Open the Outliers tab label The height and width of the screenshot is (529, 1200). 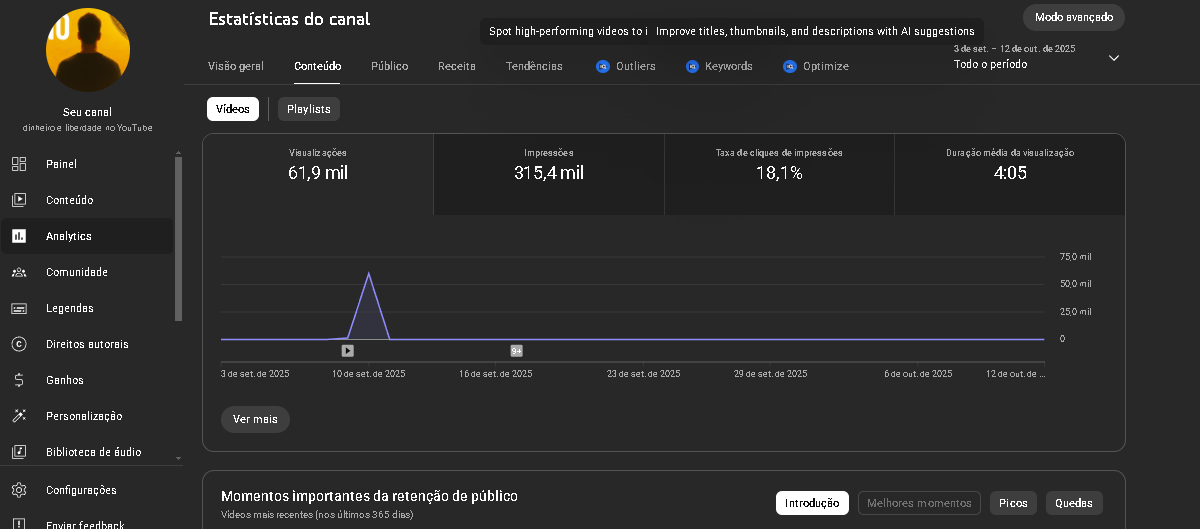click(636, 66)
